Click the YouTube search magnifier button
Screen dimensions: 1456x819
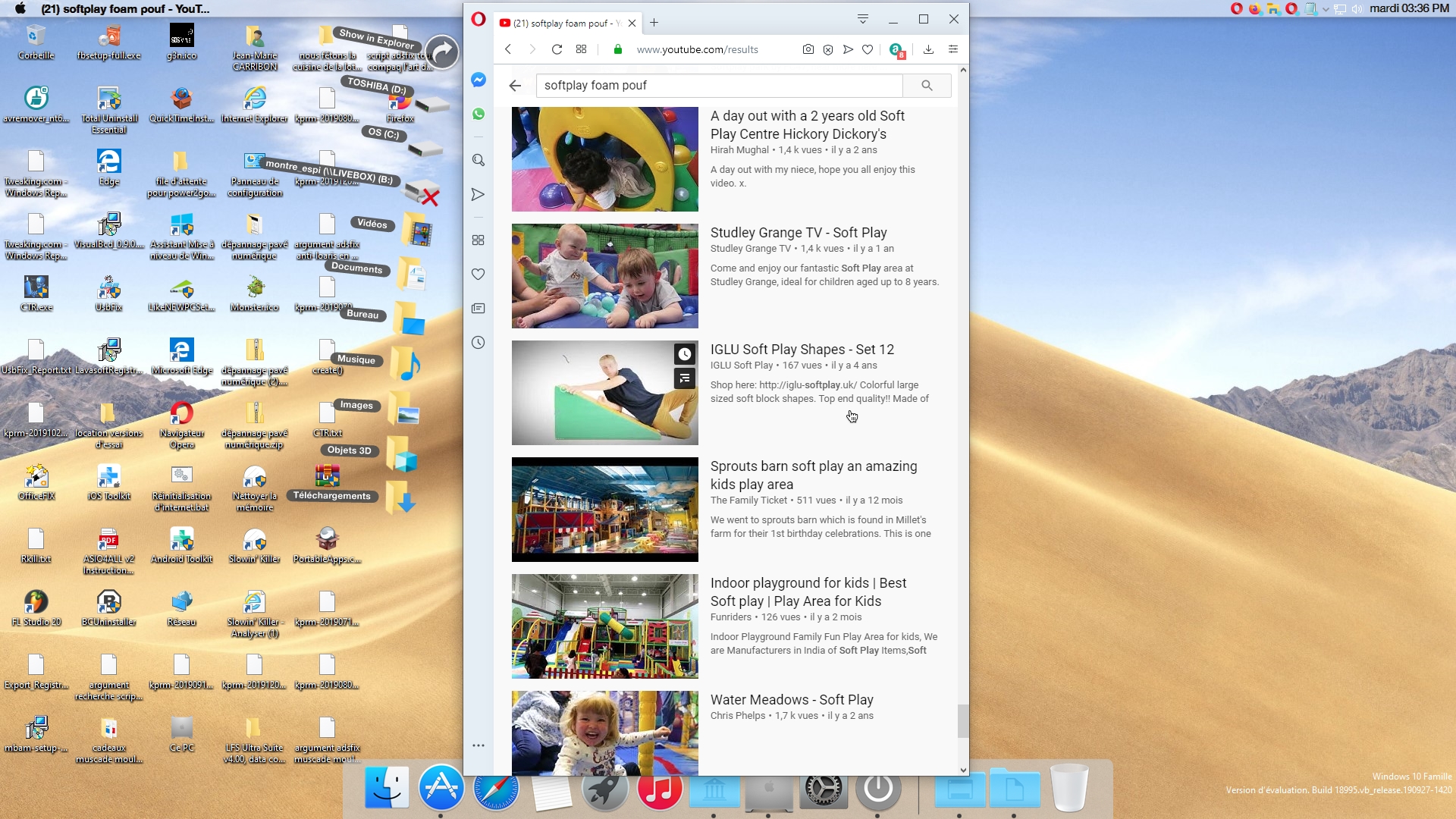click(927, 86)
